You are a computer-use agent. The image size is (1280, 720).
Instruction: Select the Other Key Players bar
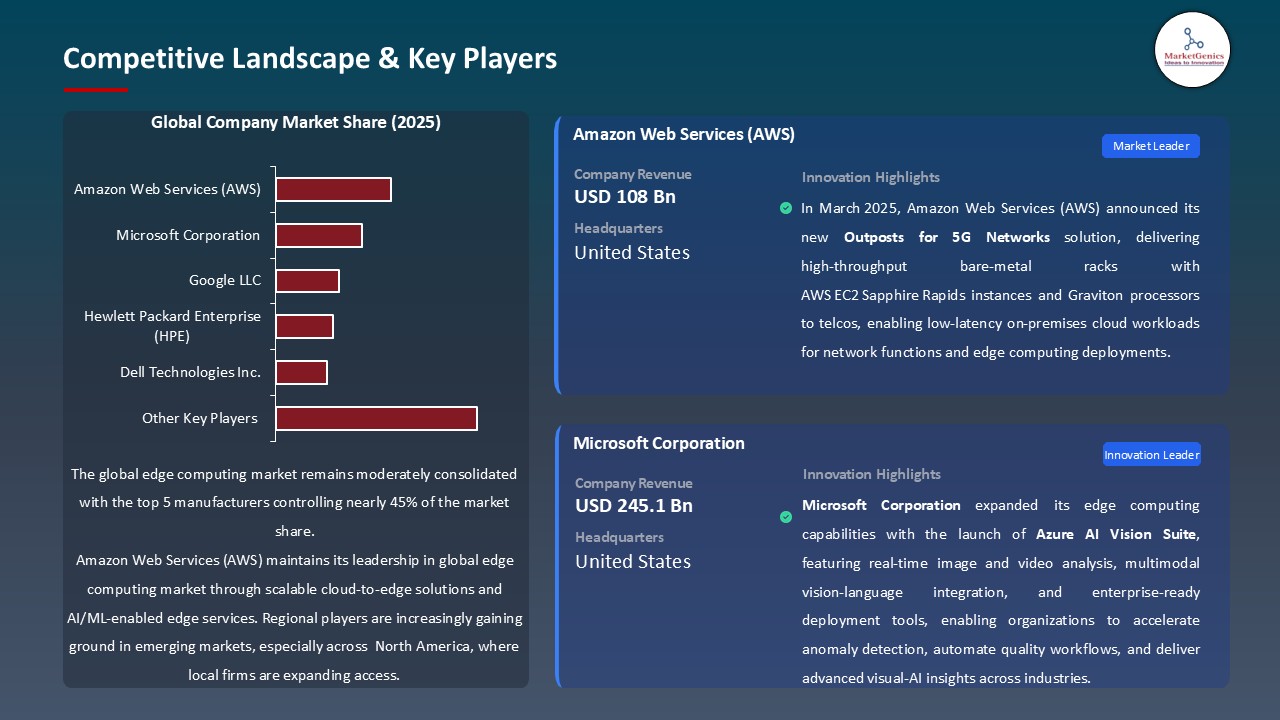[376, 418]
